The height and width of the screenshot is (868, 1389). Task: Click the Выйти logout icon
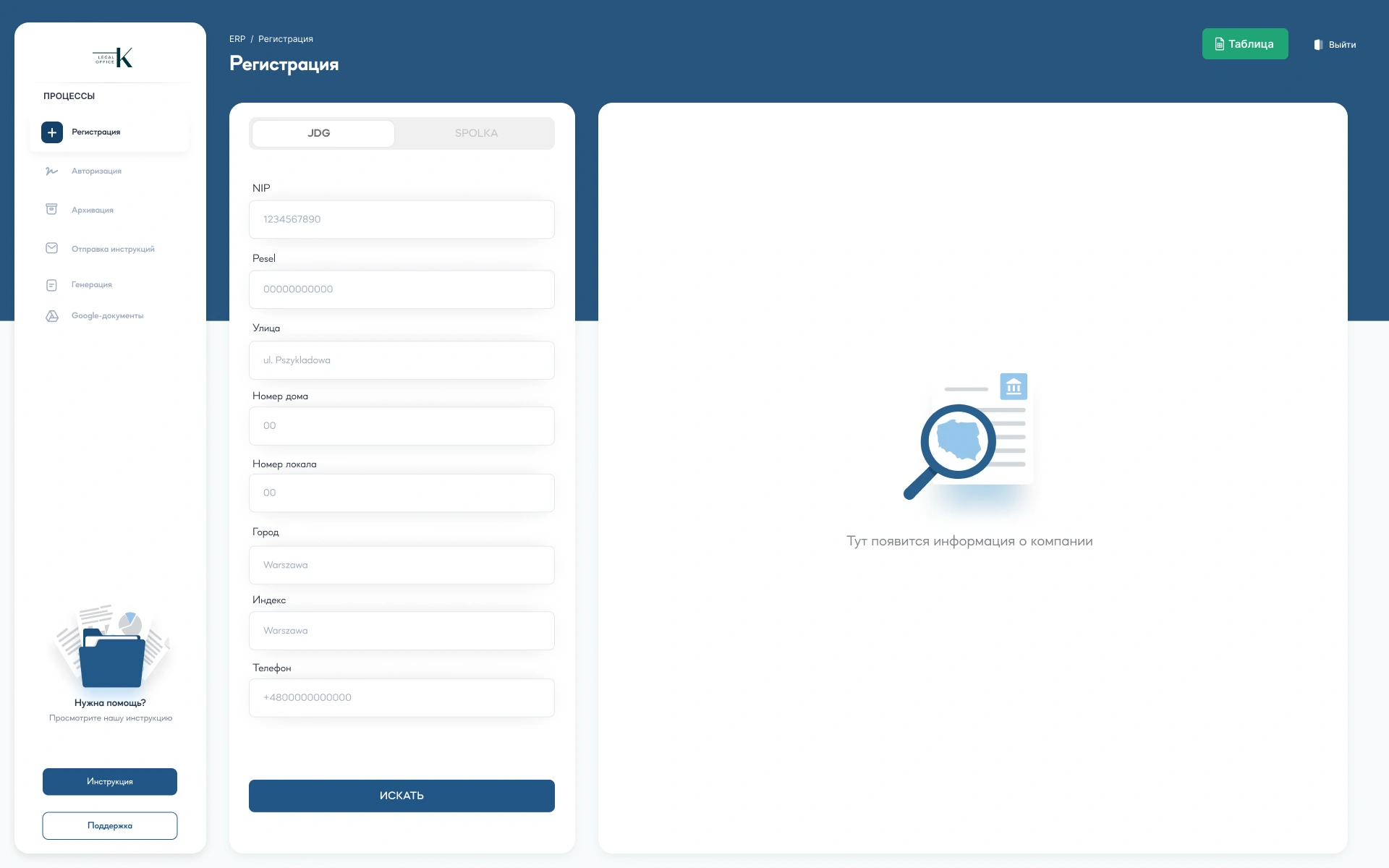pos(1319,45)
